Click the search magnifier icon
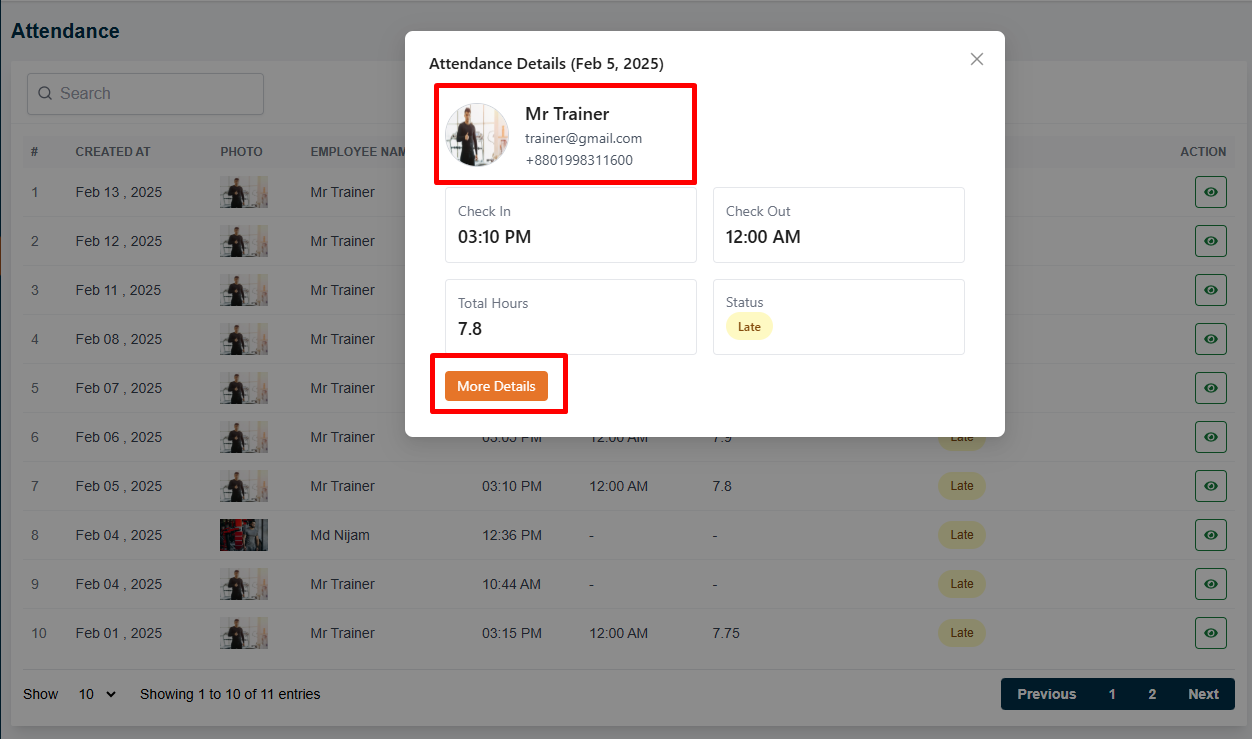 point(45,93)
